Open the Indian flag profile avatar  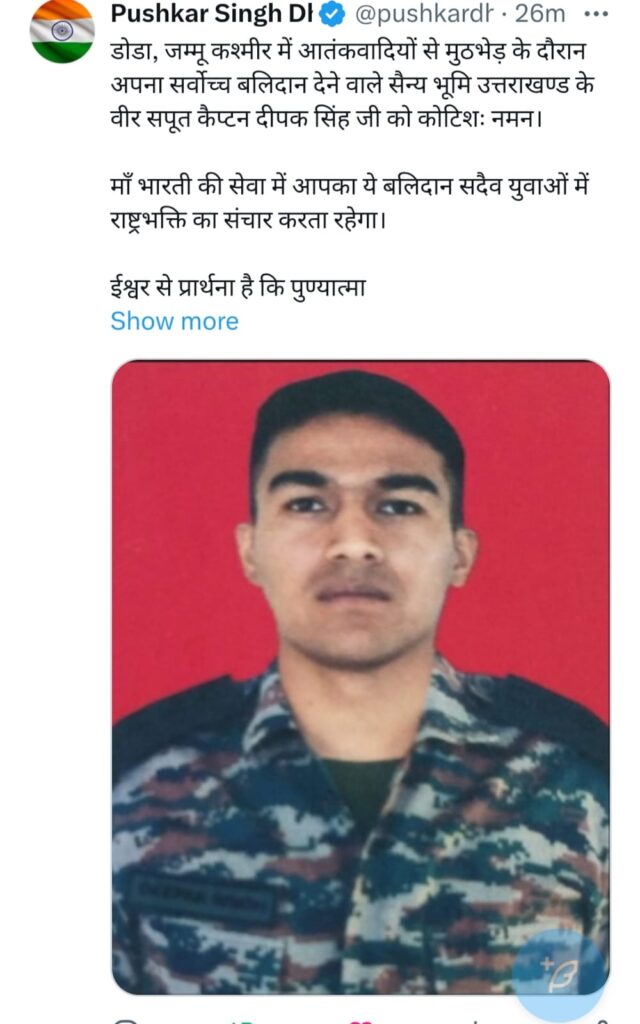62,31
